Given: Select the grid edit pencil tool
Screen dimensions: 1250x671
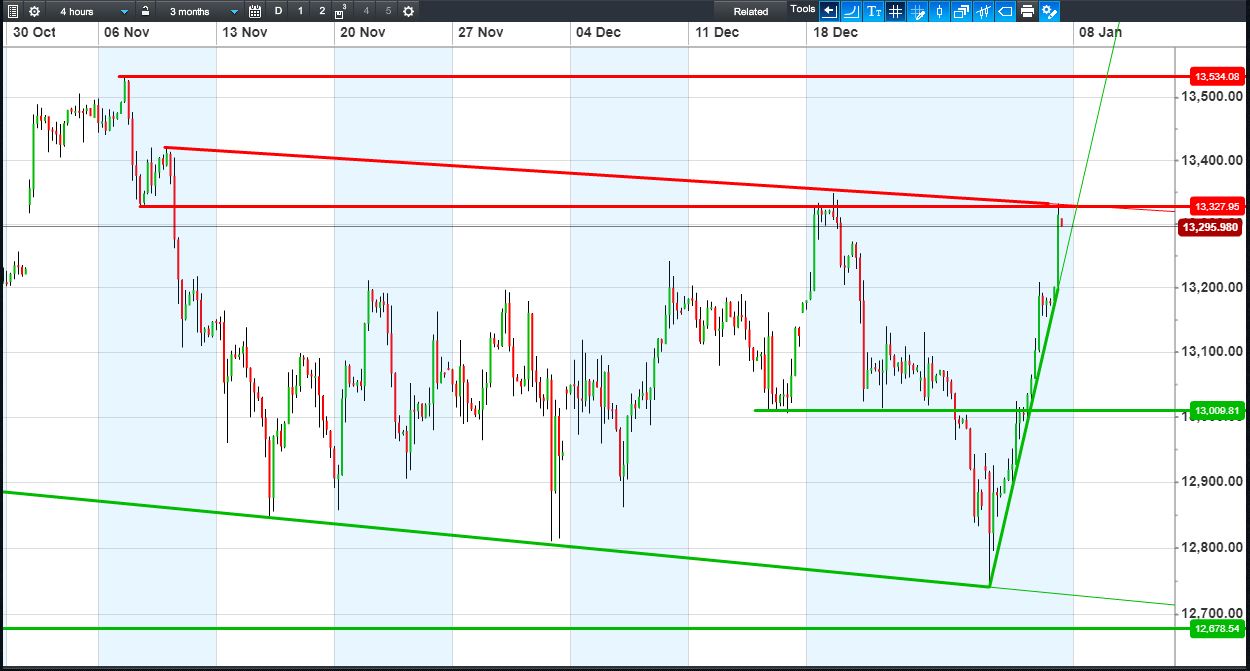Looking at the screenshot, I should click(x=917, y=11).
